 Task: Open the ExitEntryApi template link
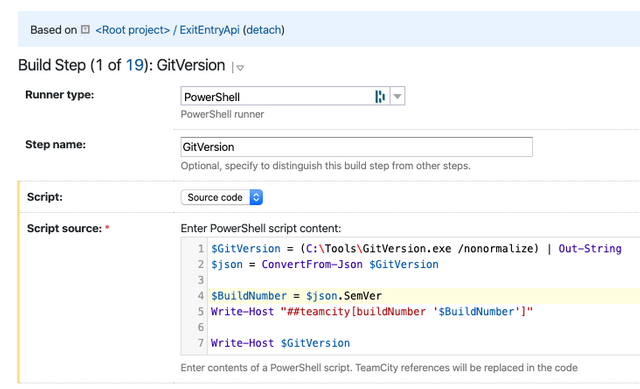tap(209, 30)
